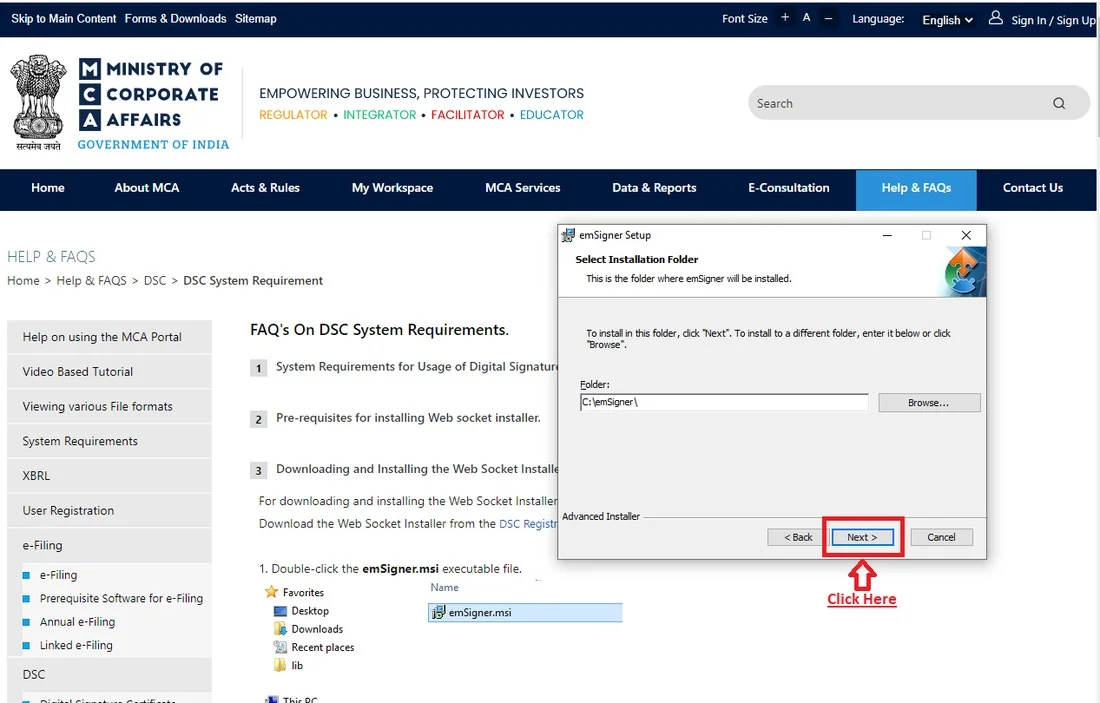The width and height of the screenshot is (1100, 703).
Task: Expand the DSC sidebar section
Action: point(109,674)
